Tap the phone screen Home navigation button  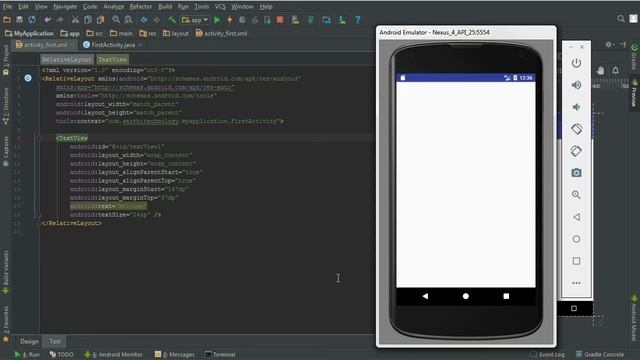click(466, 296)
